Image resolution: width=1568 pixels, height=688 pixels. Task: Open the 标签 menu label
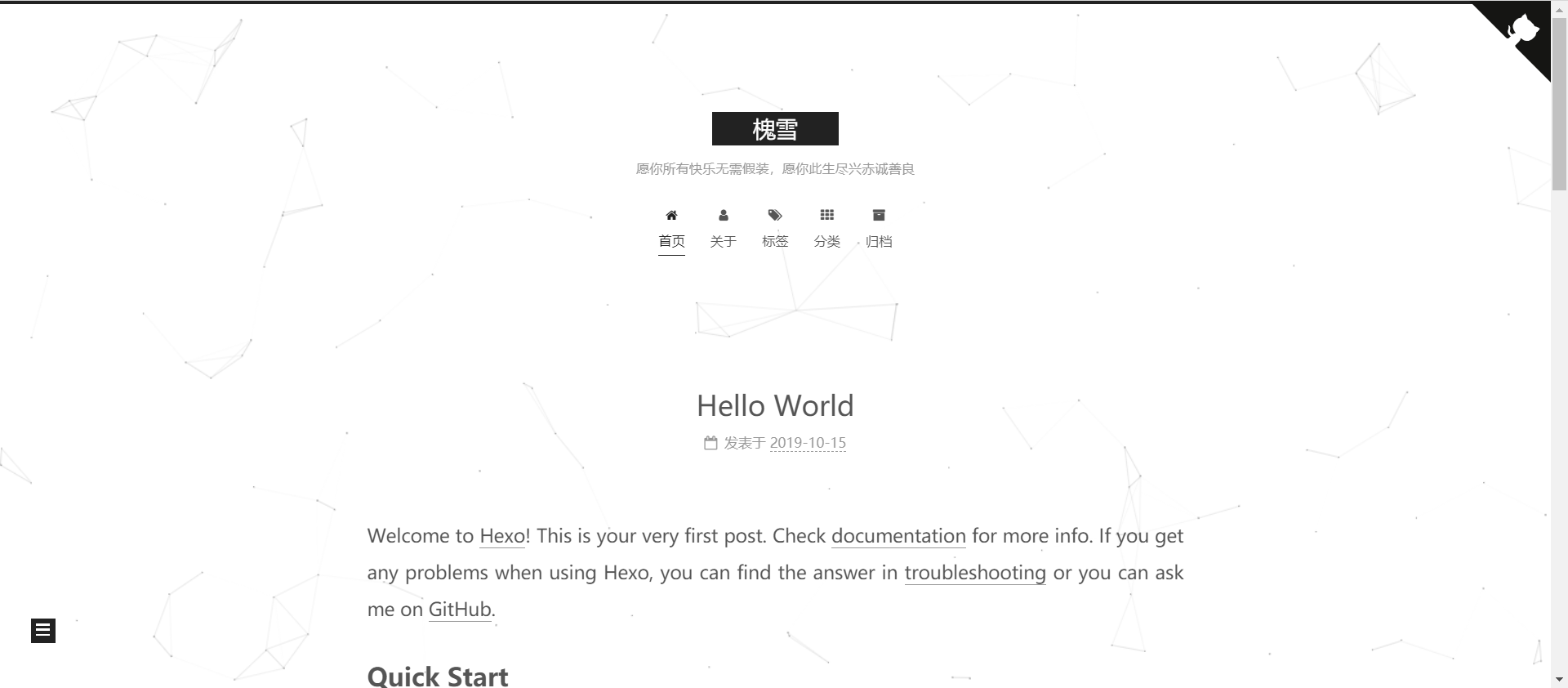[x=775, y=242]
